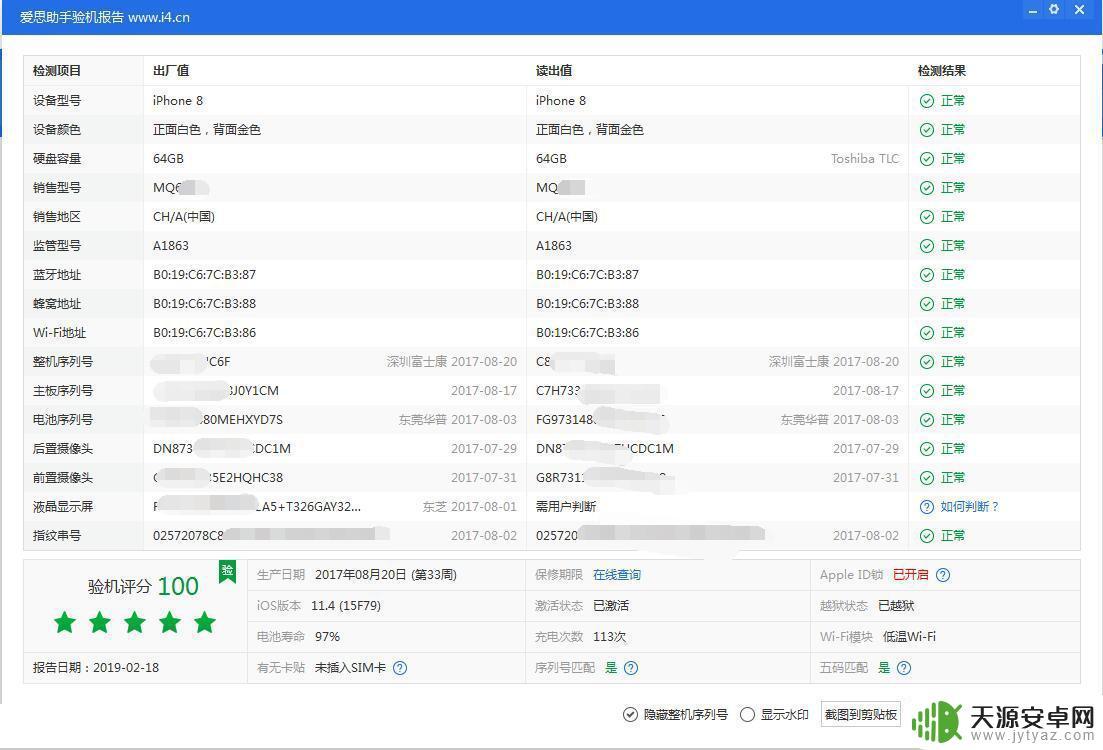Click the window title 爱思助手验机报告 www.i4.cn
1103x750 pixels.
(x=105, y=18)
